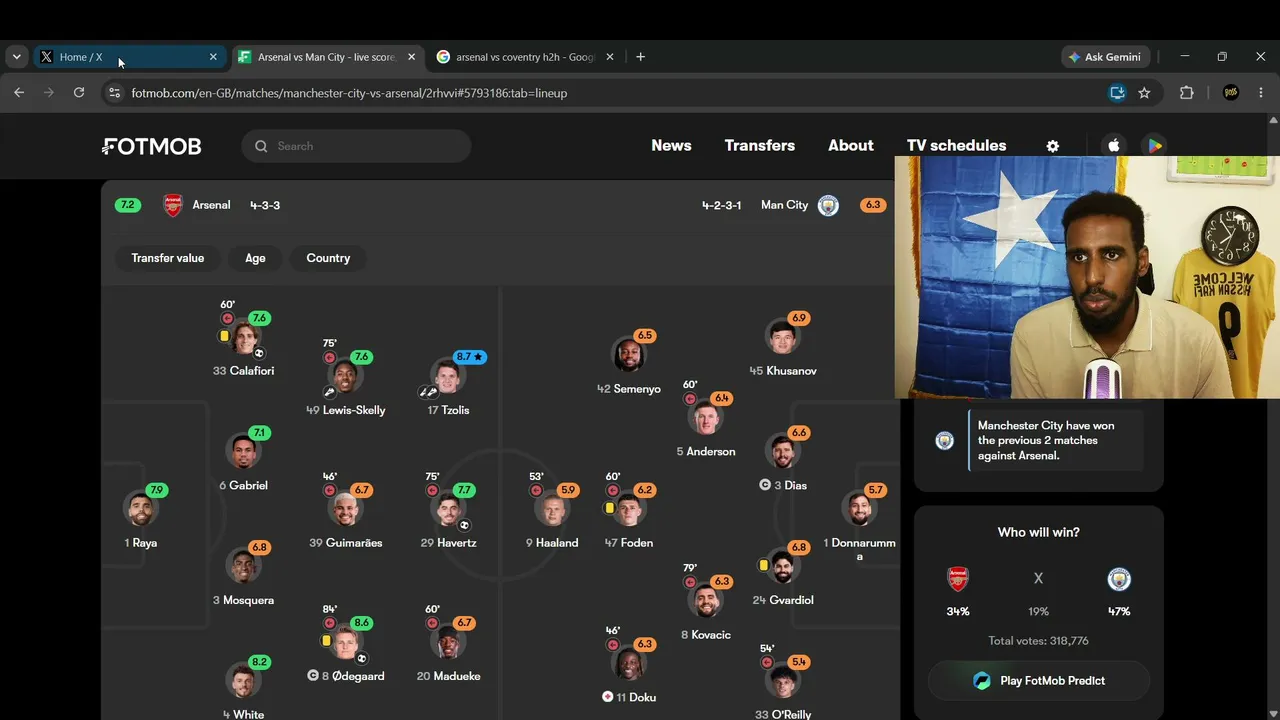Click the browser address bar URL
1280x720 pixels.
coord(349,93)
